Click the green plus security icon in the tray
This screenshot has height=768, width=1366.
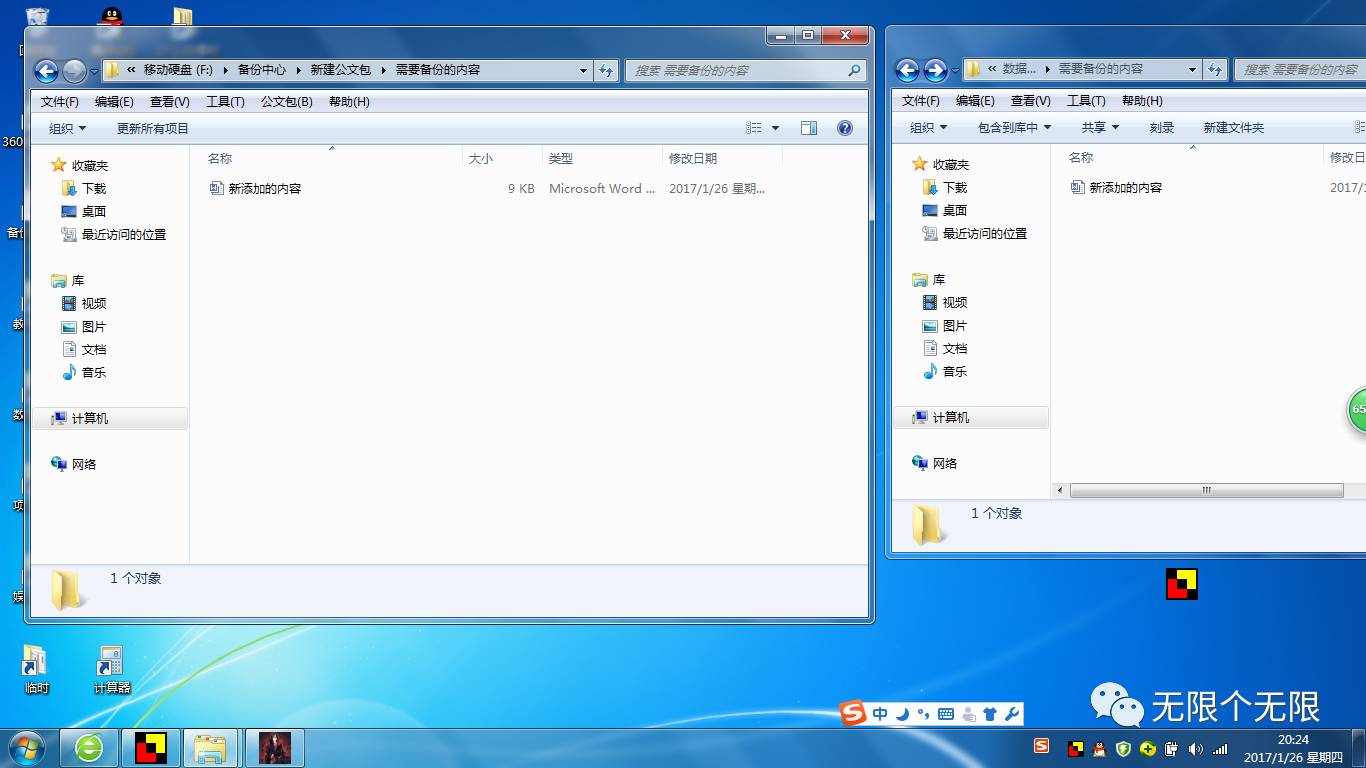pyautogui.click(x=1147, y=748)
